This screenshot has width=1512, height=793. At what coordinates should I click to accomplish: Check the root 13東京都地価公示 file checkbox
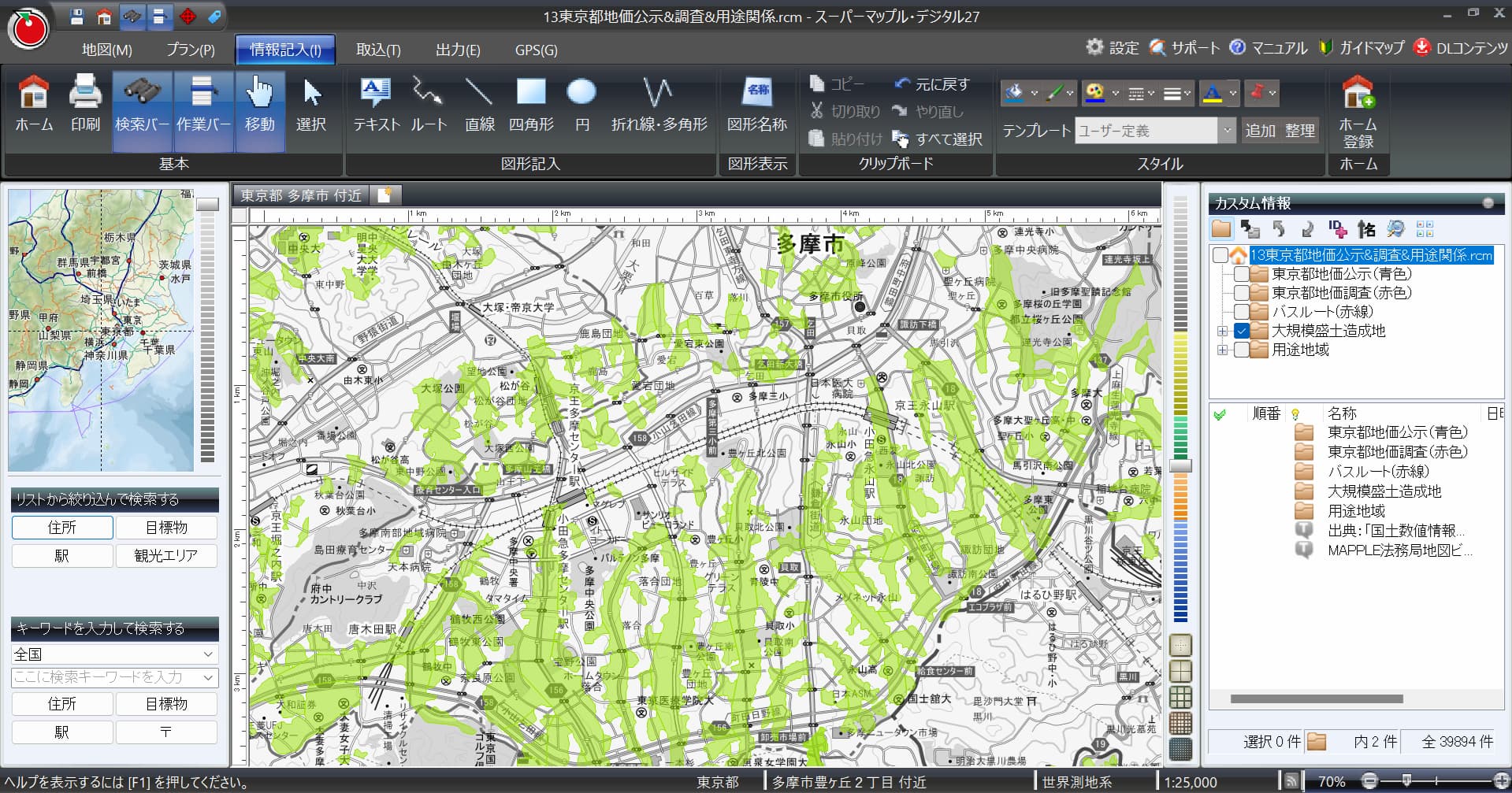pyautogui.click(x=1220, y=255)
